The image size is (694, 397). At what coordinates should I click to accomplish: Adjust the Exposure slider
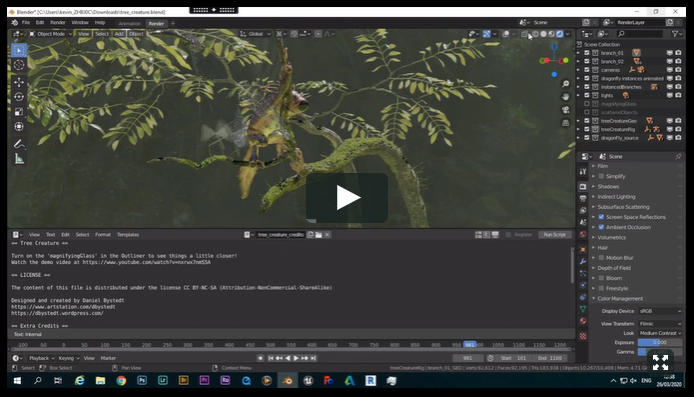pos(660,342)
